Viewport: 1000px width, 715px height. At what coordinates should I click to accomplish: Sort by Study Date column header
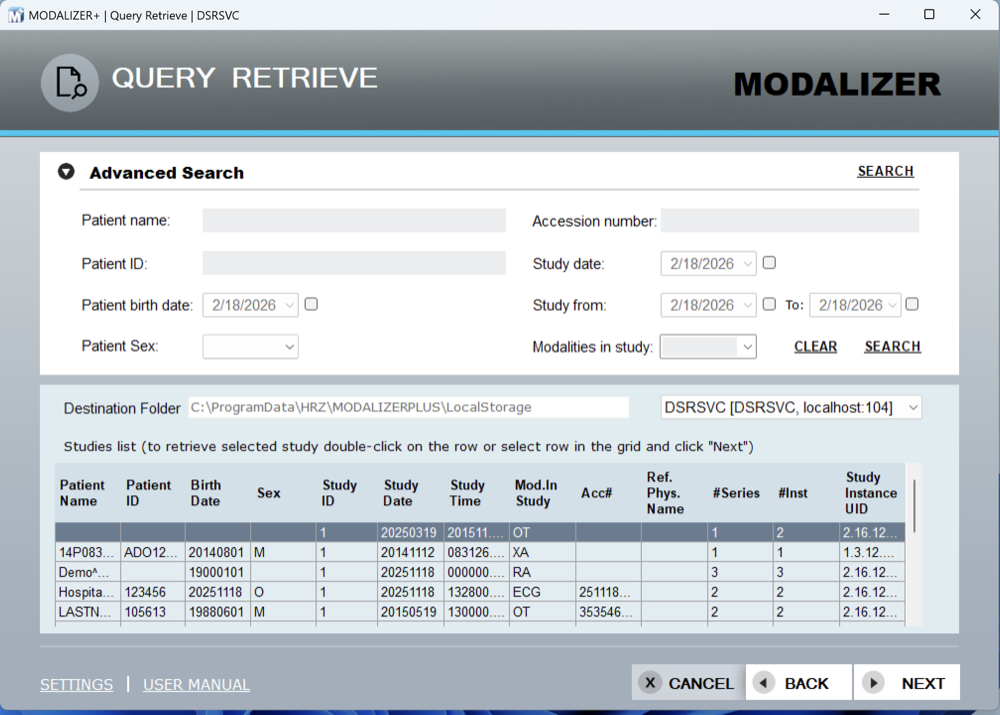click(411, 493)
